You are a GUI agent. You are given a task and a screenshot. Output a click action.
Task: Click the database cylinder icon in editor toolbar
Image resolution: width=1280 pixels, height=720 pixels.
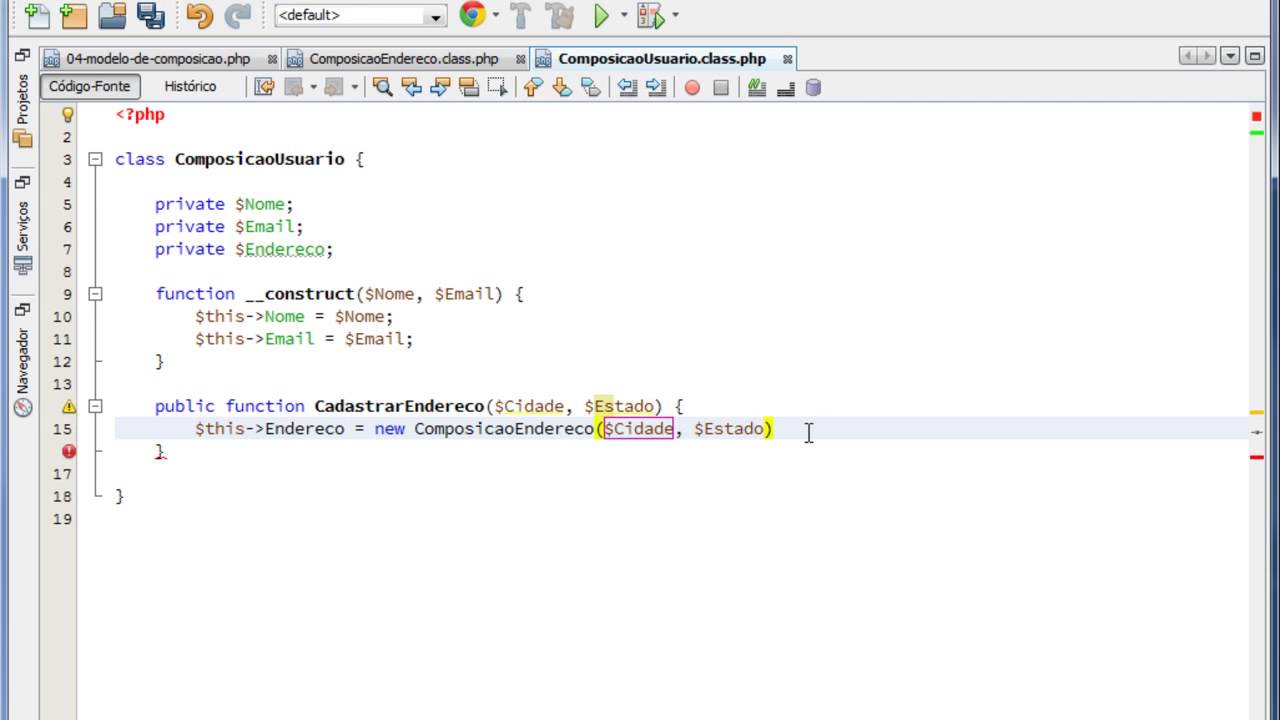coord(813,87)
